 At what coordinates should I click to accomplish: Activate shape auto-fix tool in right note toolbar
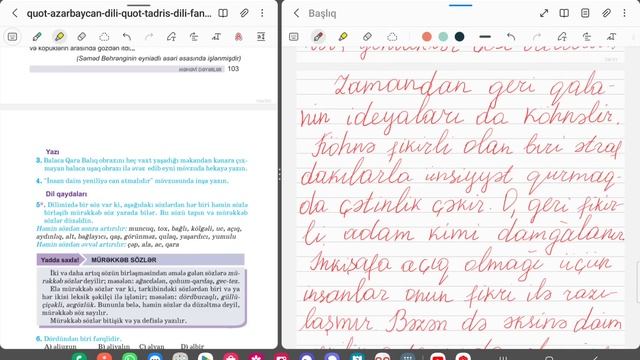[x=562, y=37]
